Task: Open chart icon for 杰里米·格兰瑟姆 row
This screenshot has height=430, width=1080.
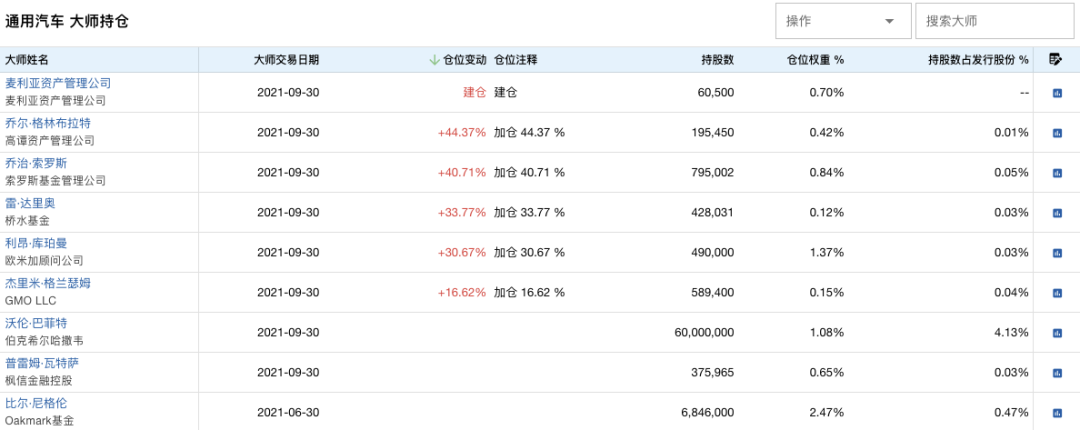Action: click(1057, 293)
